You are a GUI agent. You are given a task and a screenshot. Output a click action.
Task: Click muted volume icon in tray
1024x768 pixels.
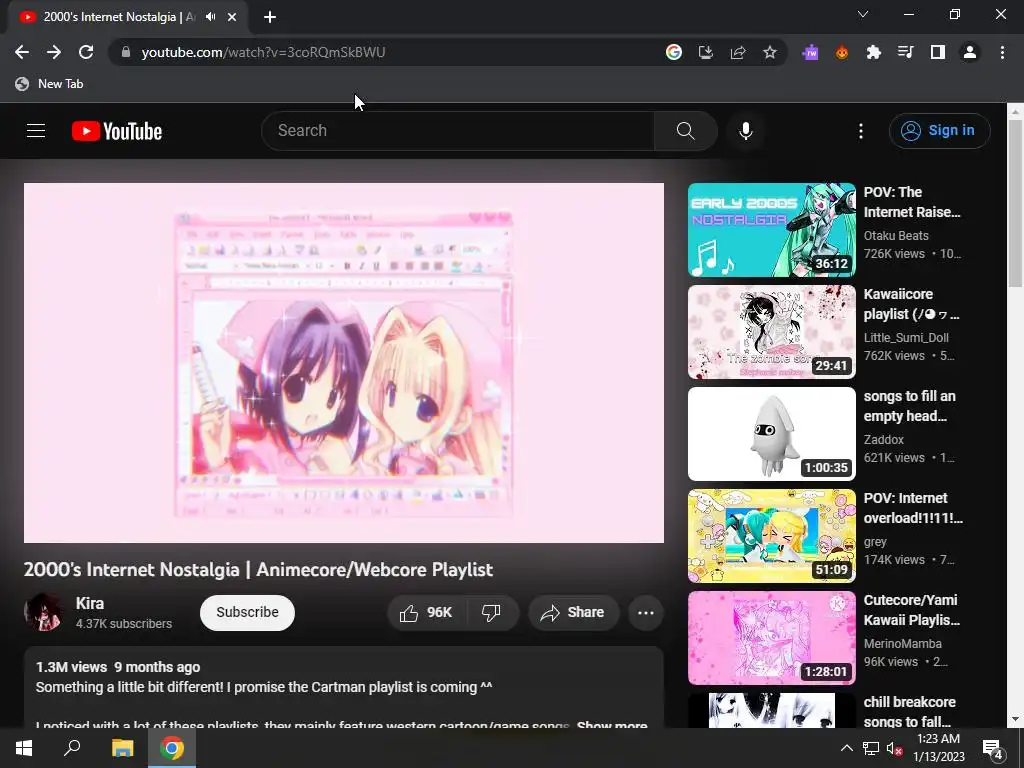[894, 748]
